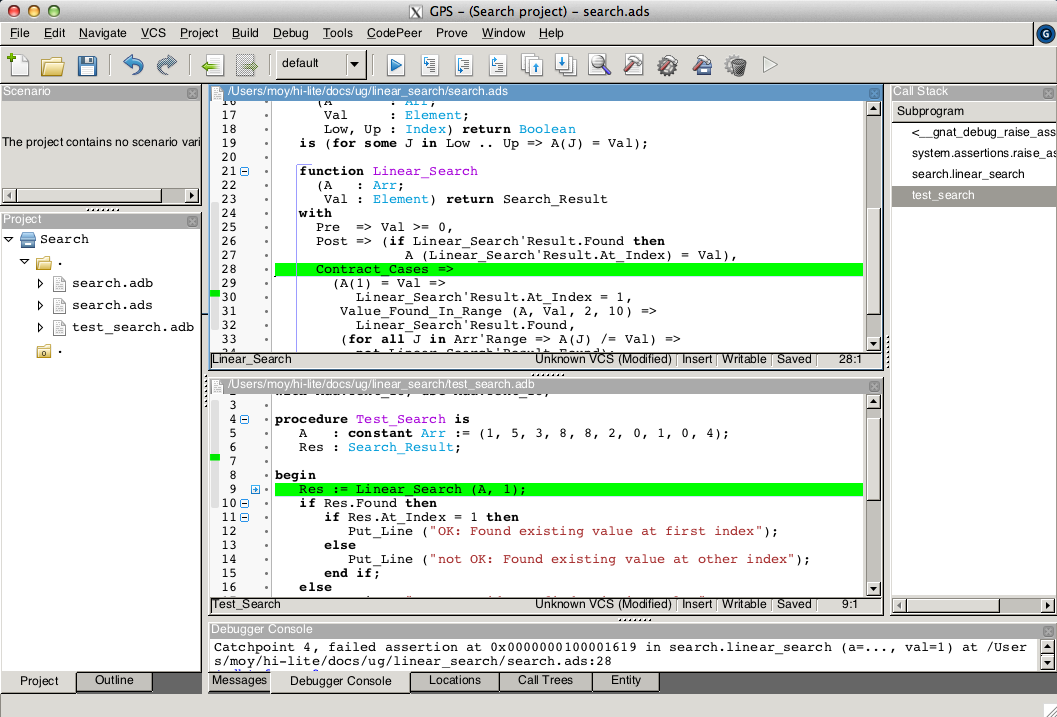Close the Project panel
The image size is (1057, 717).
point(192,221)
